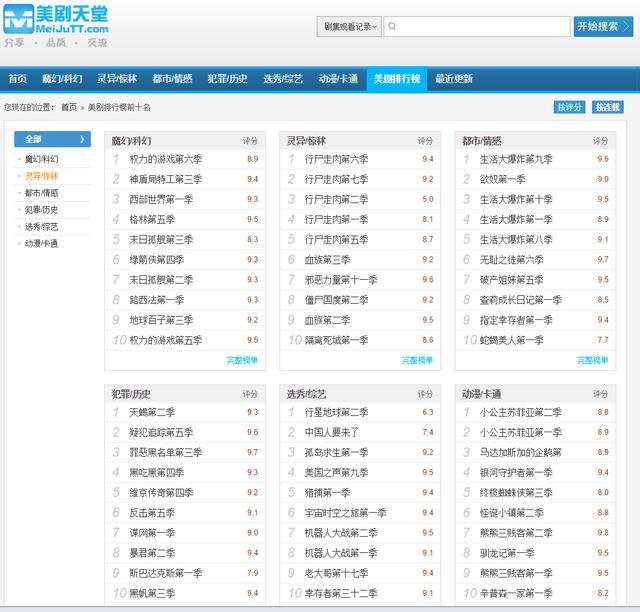
Task: Sort rankings with the 按评分 button
Action: pos(569,107)
